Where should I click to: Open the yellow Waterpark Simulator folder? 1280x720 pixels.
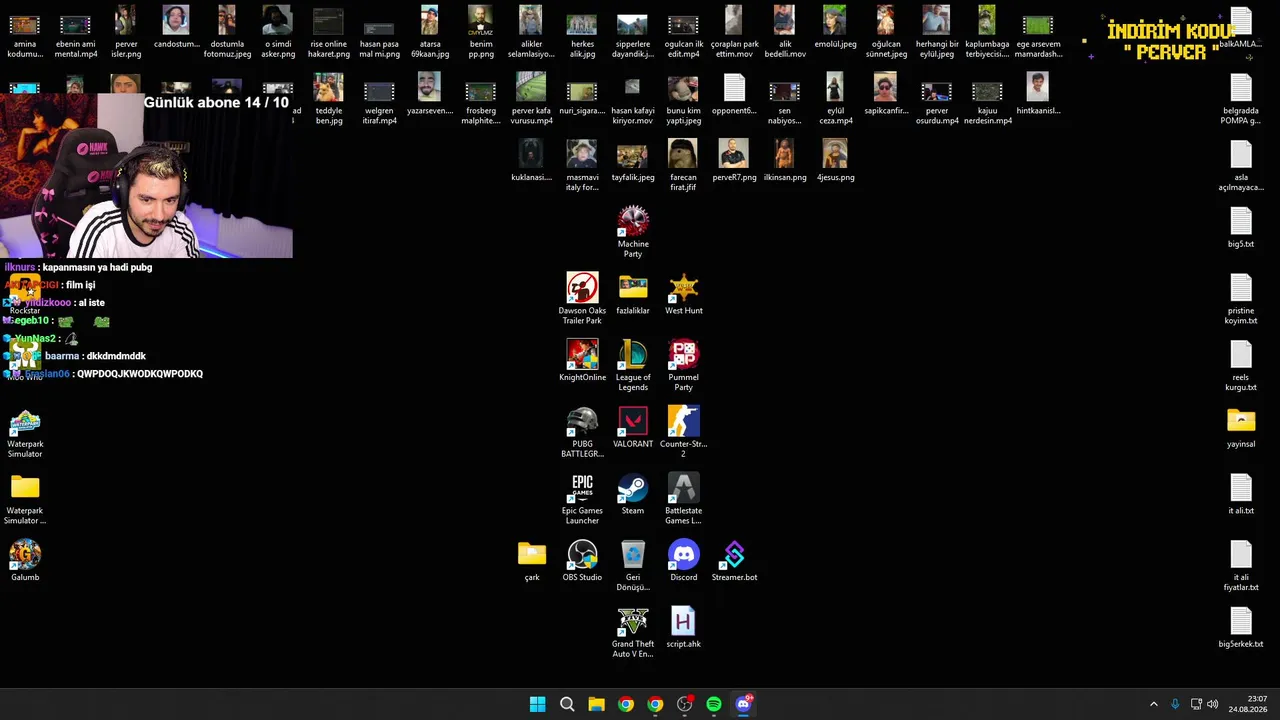[x=25, y=499]
